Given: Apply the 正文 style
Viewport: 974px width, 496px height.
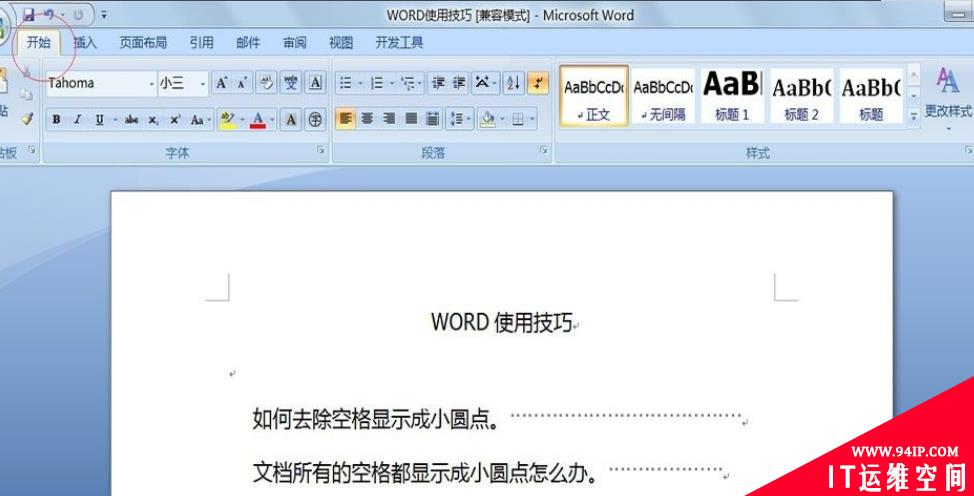Looking at the screenshot, I should (594, 96).
